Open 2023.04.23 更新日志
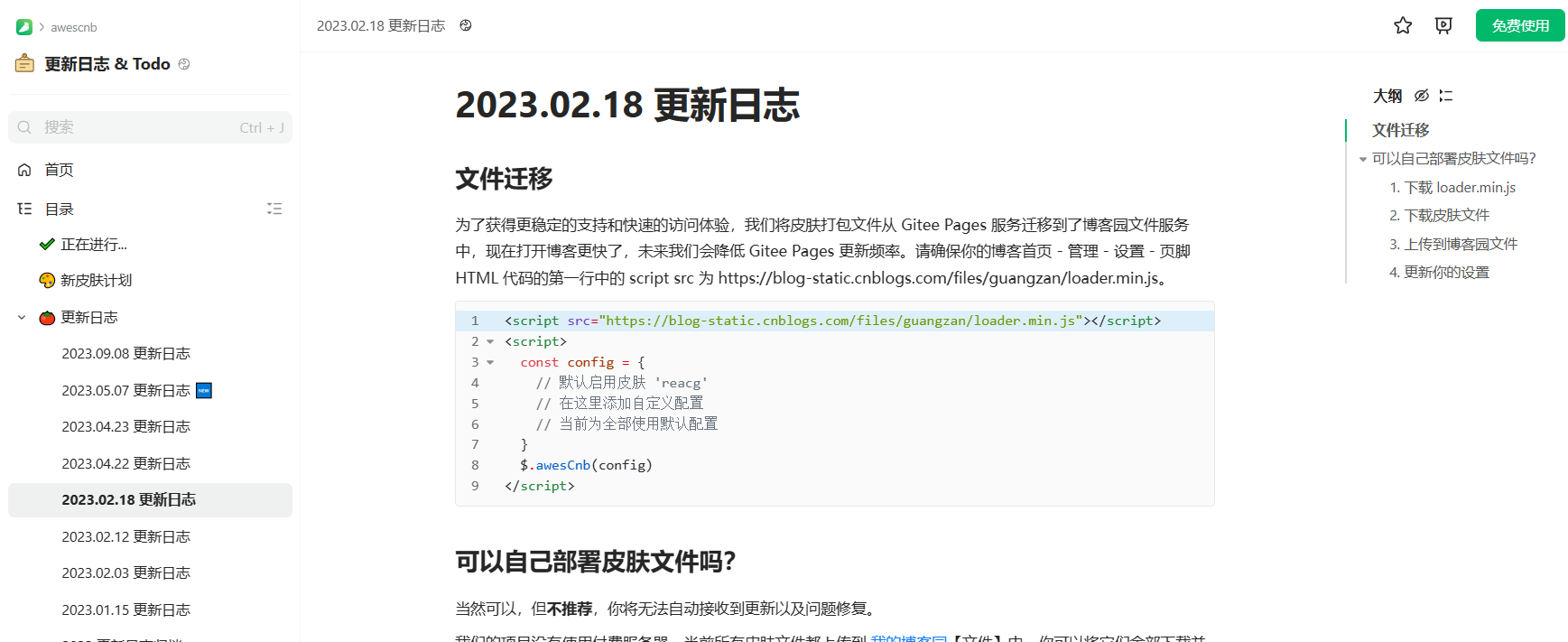The image size is (1568, 642). (x=125, y=427)
